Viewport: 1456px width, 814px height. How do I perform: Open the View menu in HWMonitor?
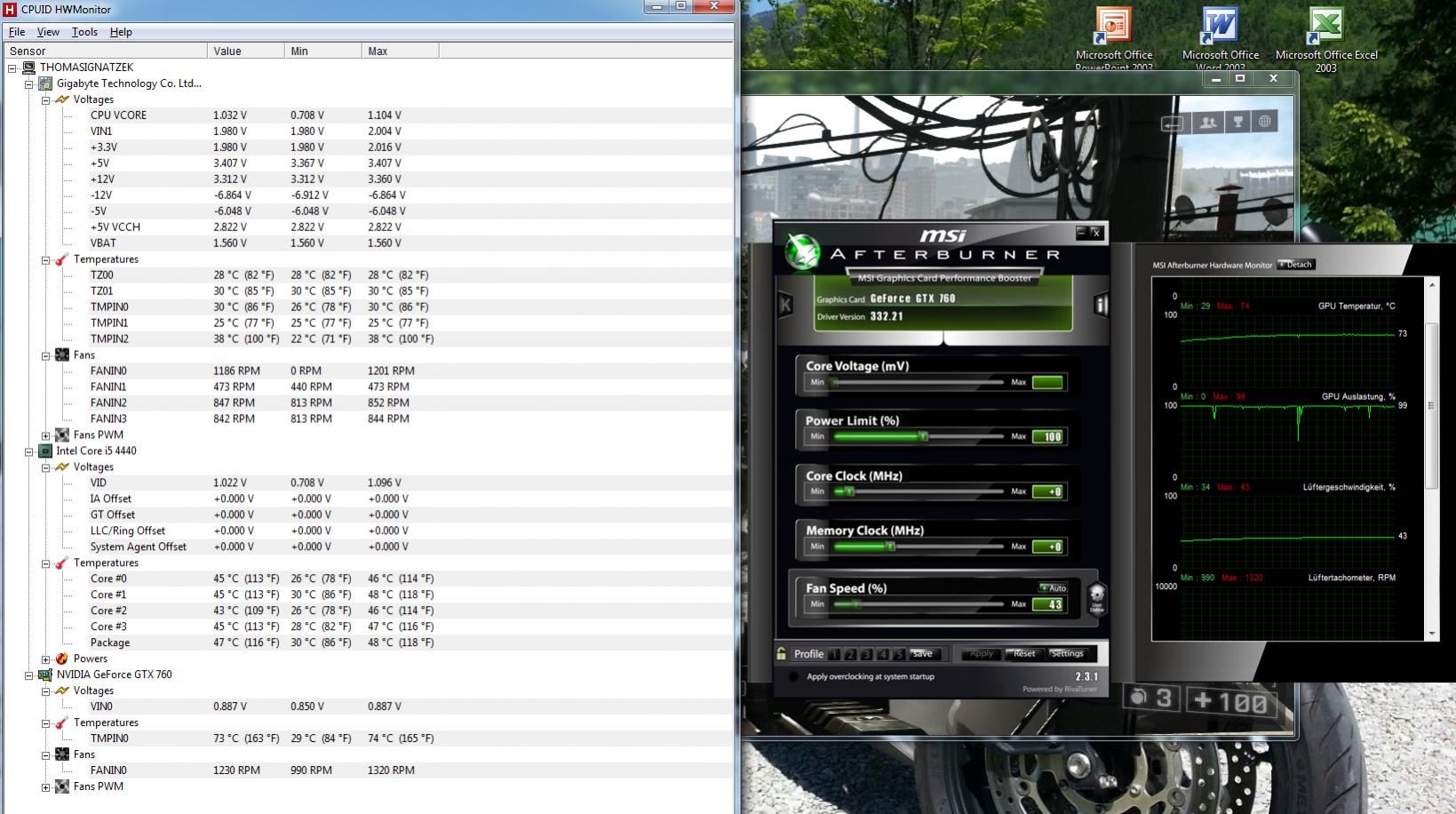tap(48, 32)
